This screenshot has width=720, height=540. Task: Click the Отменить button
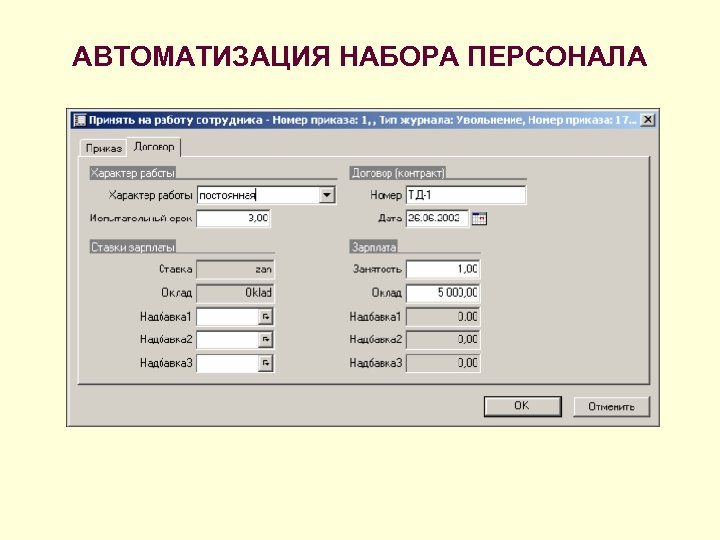[612, 407]
